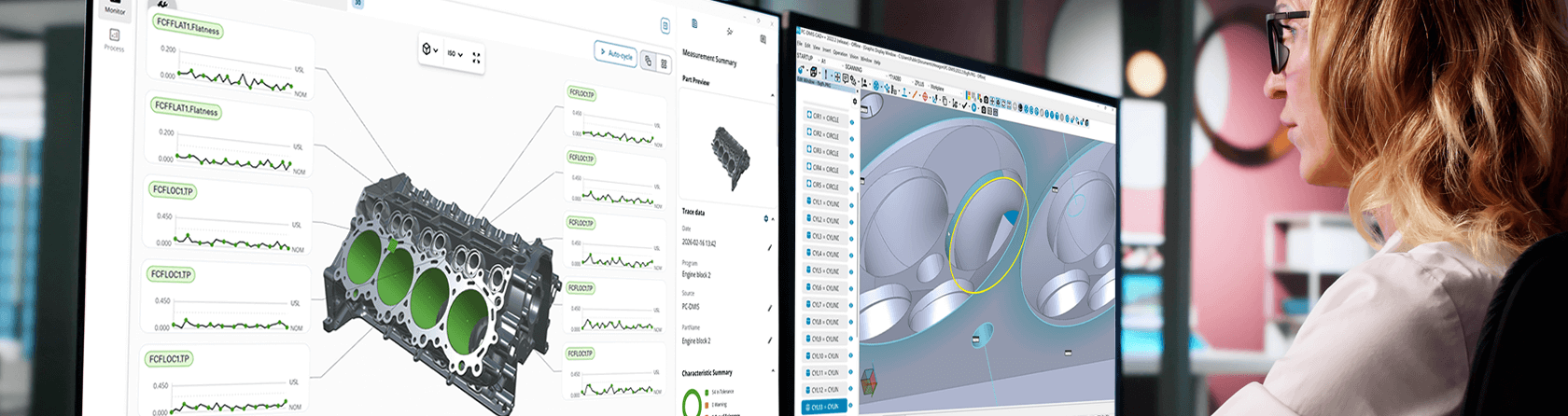1568x416 pixels.
Task: Select CYL3 = CYLINDER in feature list
Action: [x=825, y=237]
